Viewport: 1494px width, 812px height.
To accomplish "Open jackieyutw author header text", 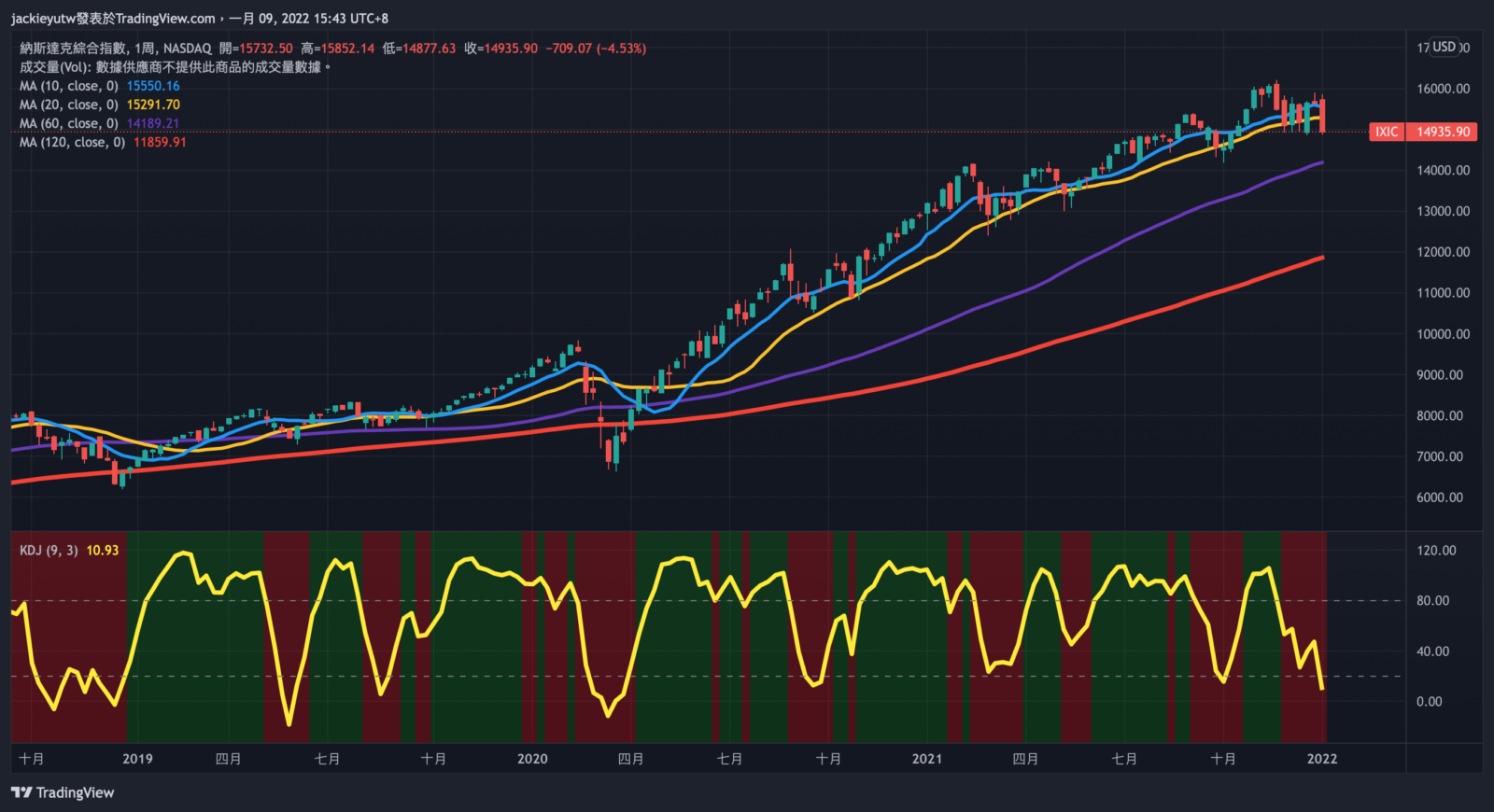I will 114,19.
